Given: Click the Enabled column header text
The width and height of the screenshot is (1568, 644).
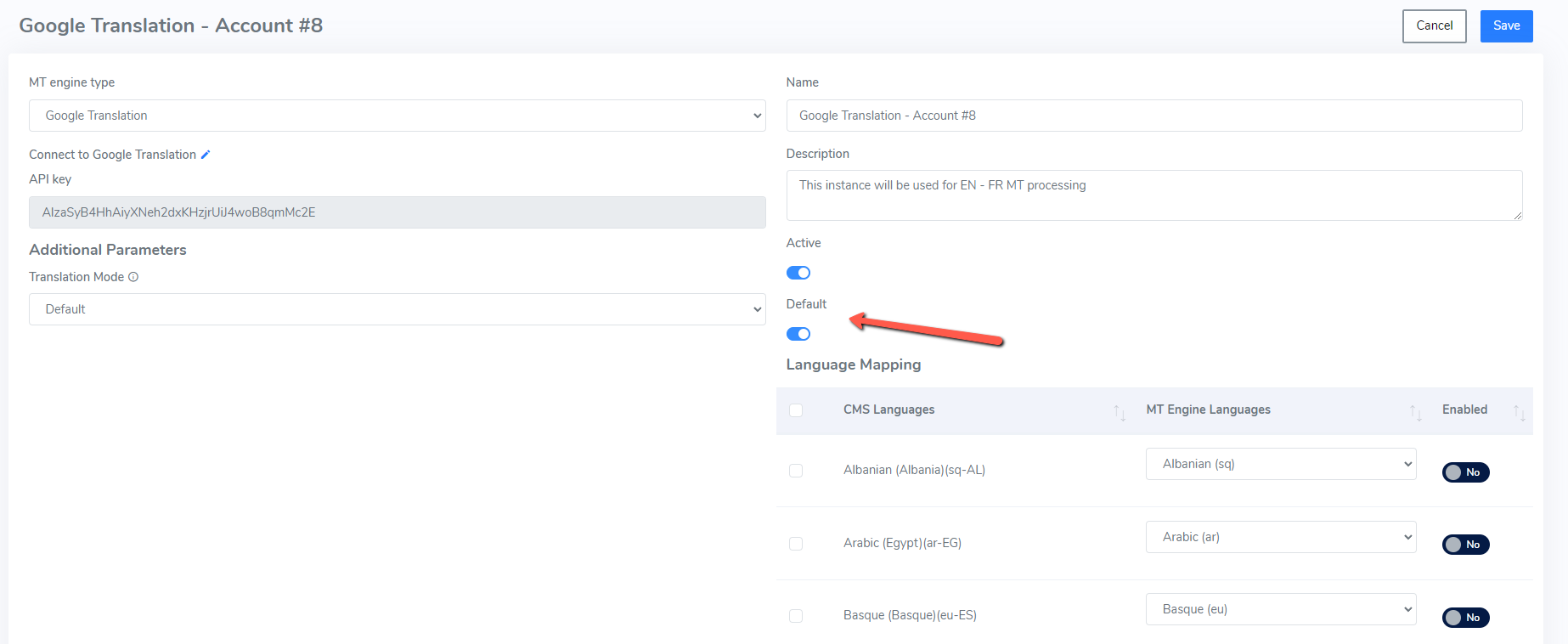Looking at the screenshot, I should [1464, 410].
